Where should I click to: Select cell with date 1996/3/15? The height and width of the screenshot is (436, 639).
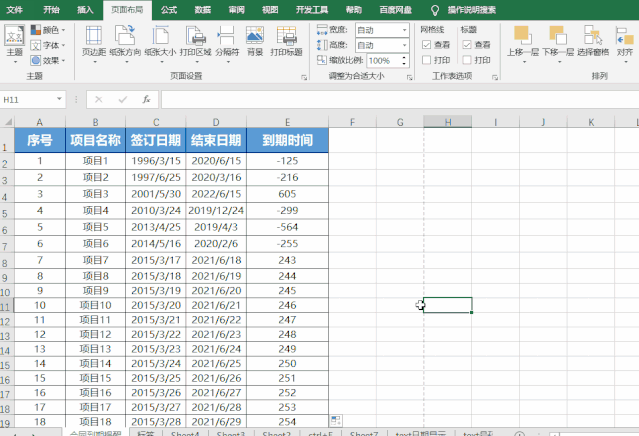[x=156, y=161]
